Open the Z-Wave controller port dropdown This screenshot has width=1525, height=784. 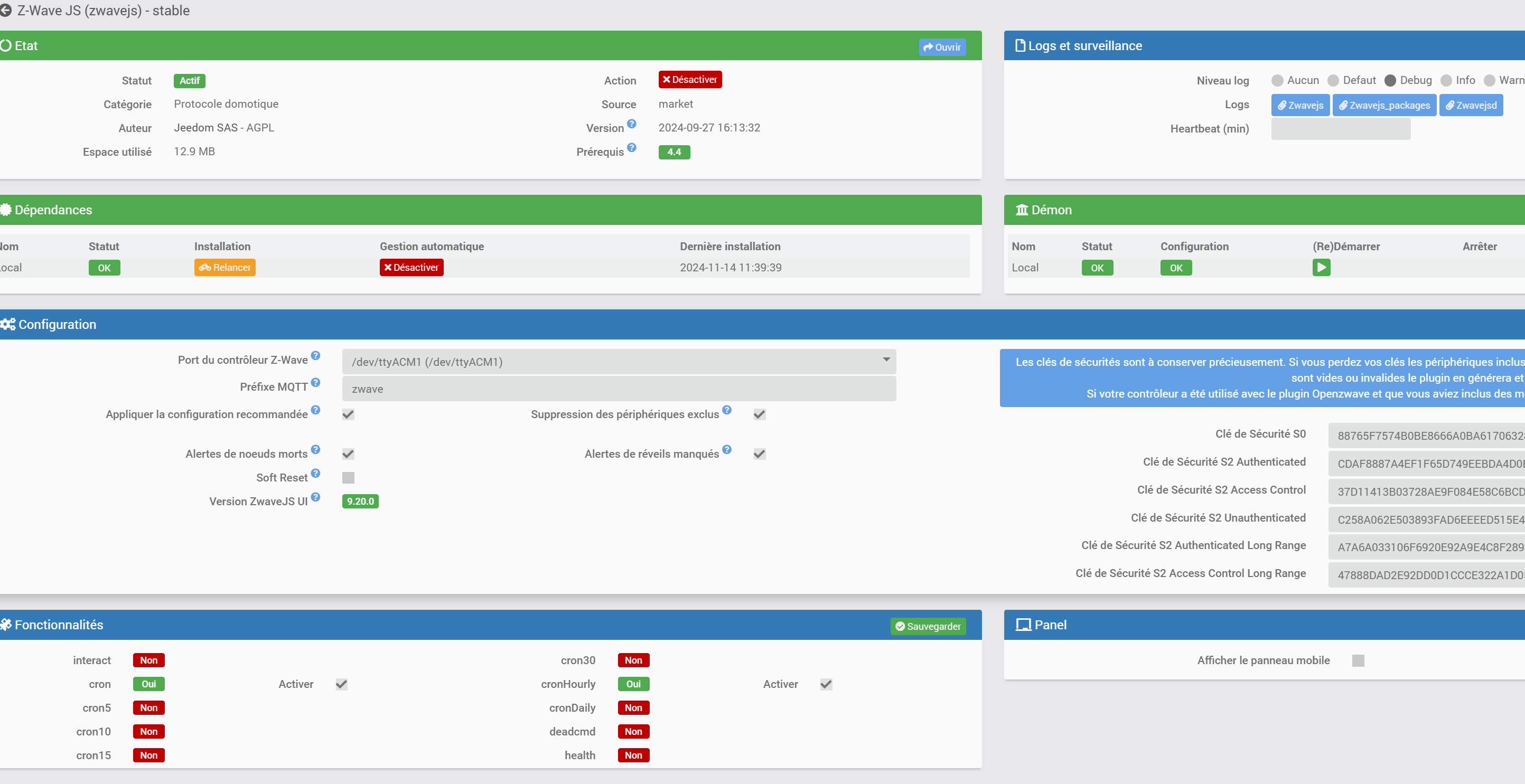pos(619,362)
